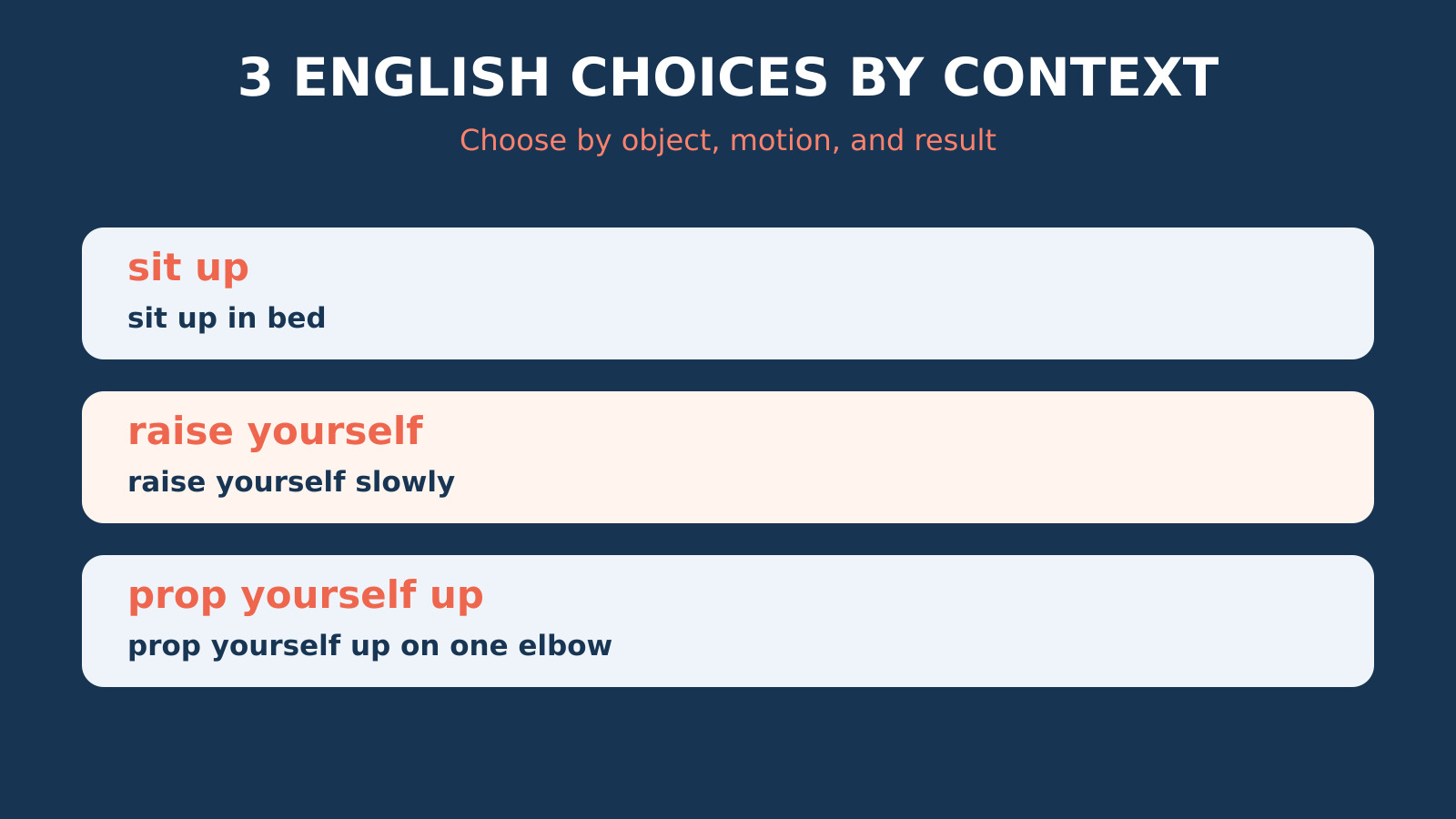Click the example 'raise yourself slowly'
The image size is (1456, 819).
click(x=291, y=482)
